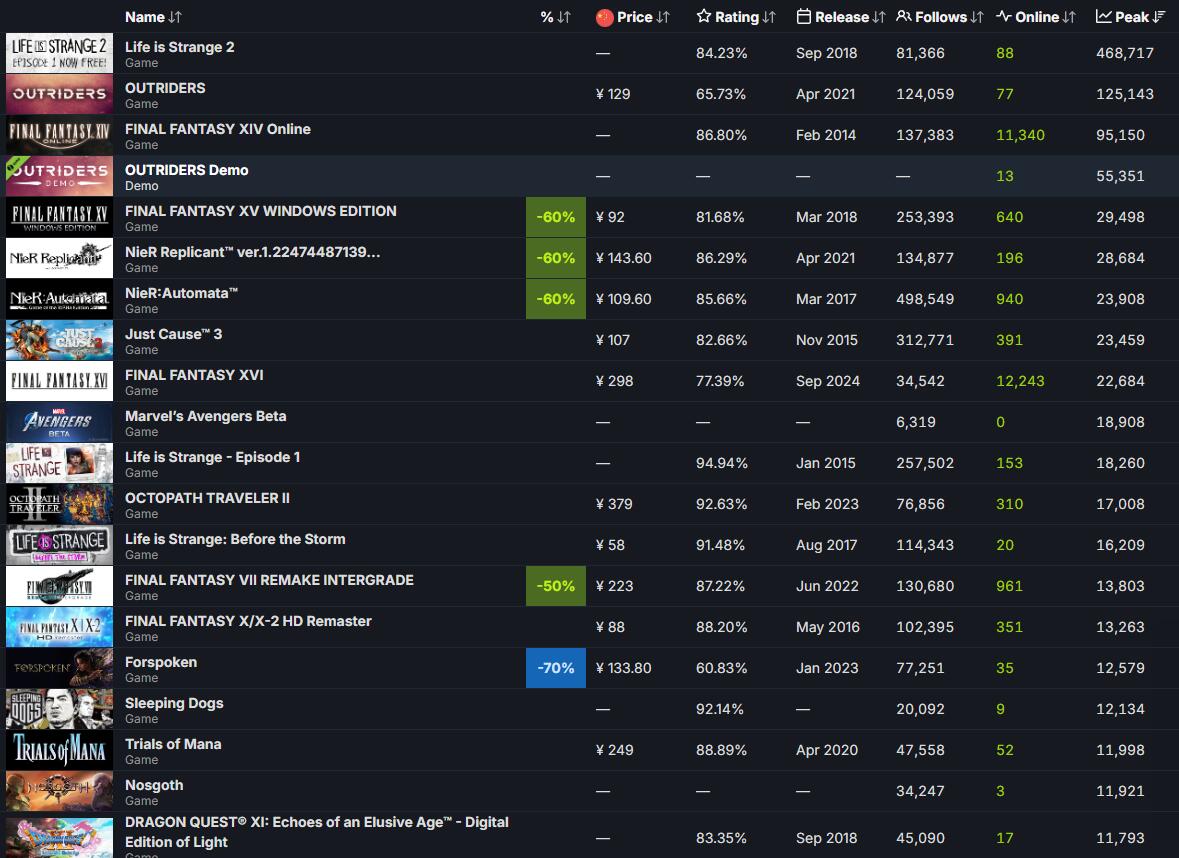Image resolution: width=1179 pixels, height=858 pixels.
Task: Click the star icon in Rating header
Action: (x=704, y=17)
